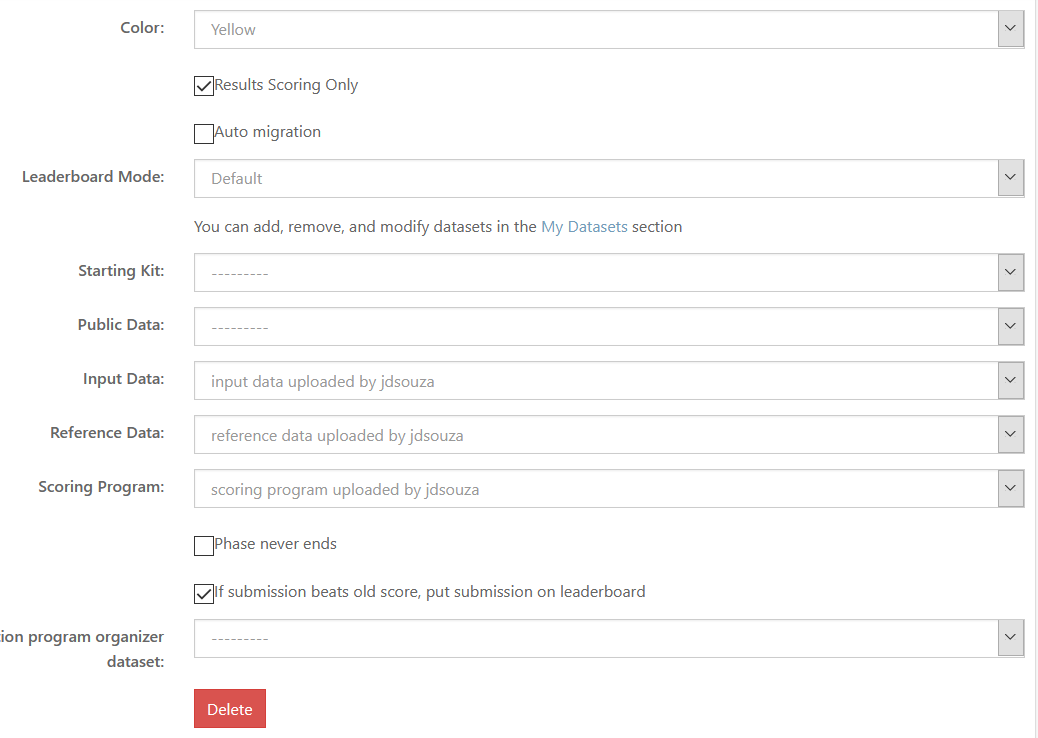The width and height of the screenshot is (1038, 738).
Task: Click the Reference Data field uploaded by jdsouza
Action: (600, 434)
